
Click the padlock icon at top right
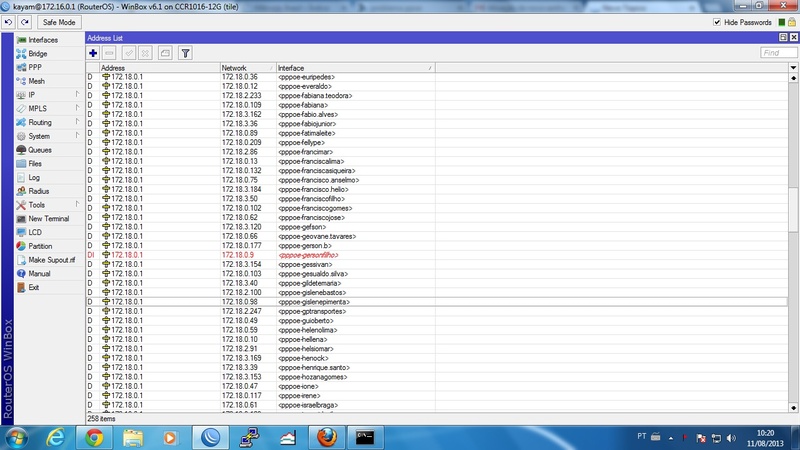tap(791, 22)
